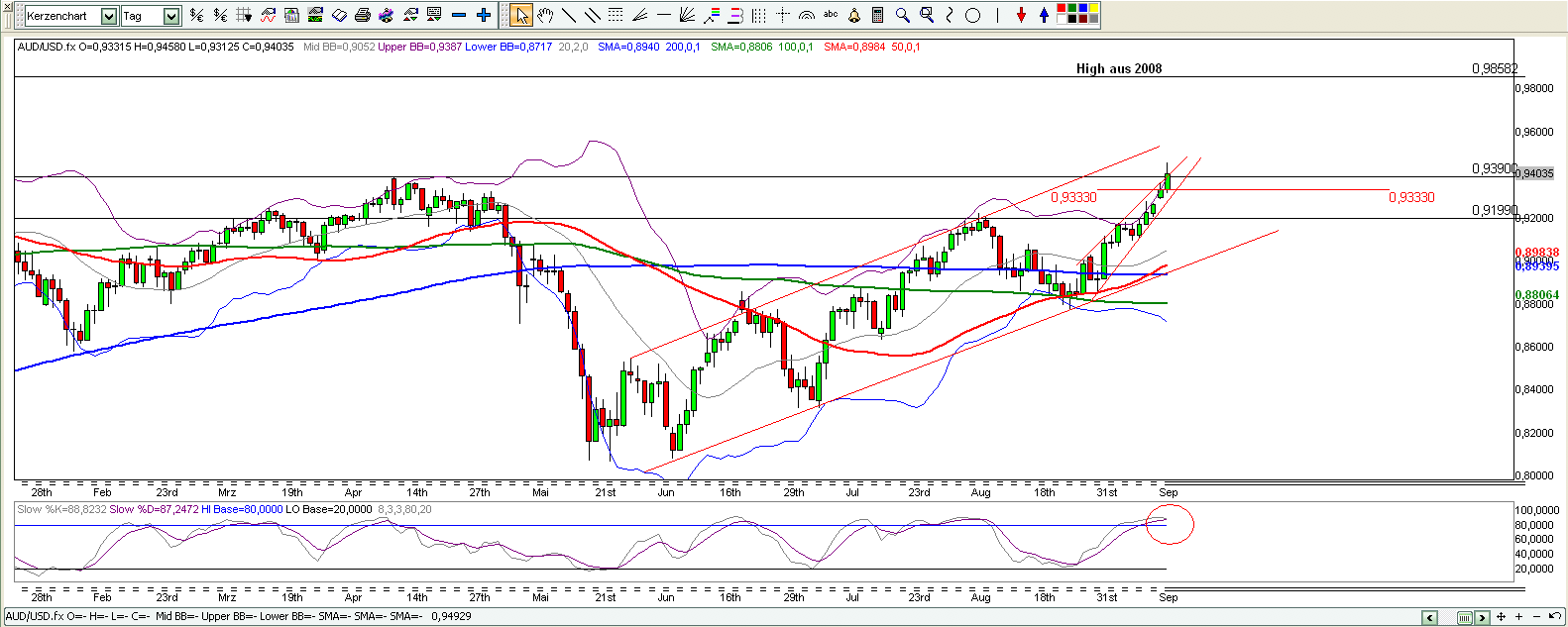The height and width of the screenshot is (627, 1568).
Task: Click the chart scrollbar right arrow
Action: pos(1482,618)
